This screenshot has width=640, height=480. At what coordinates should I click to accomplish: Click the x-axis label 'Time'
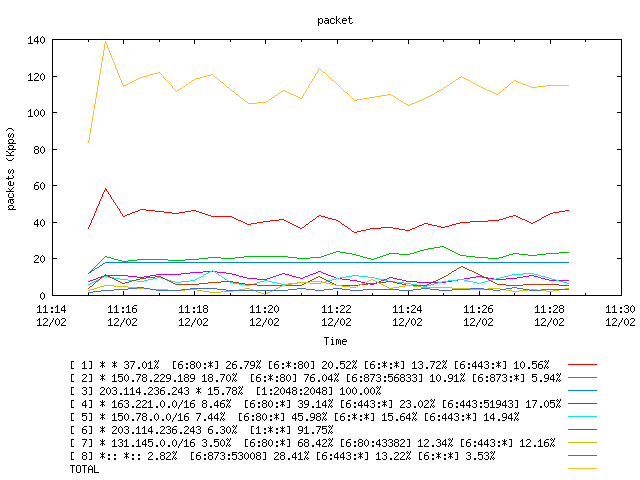(335, 341)
